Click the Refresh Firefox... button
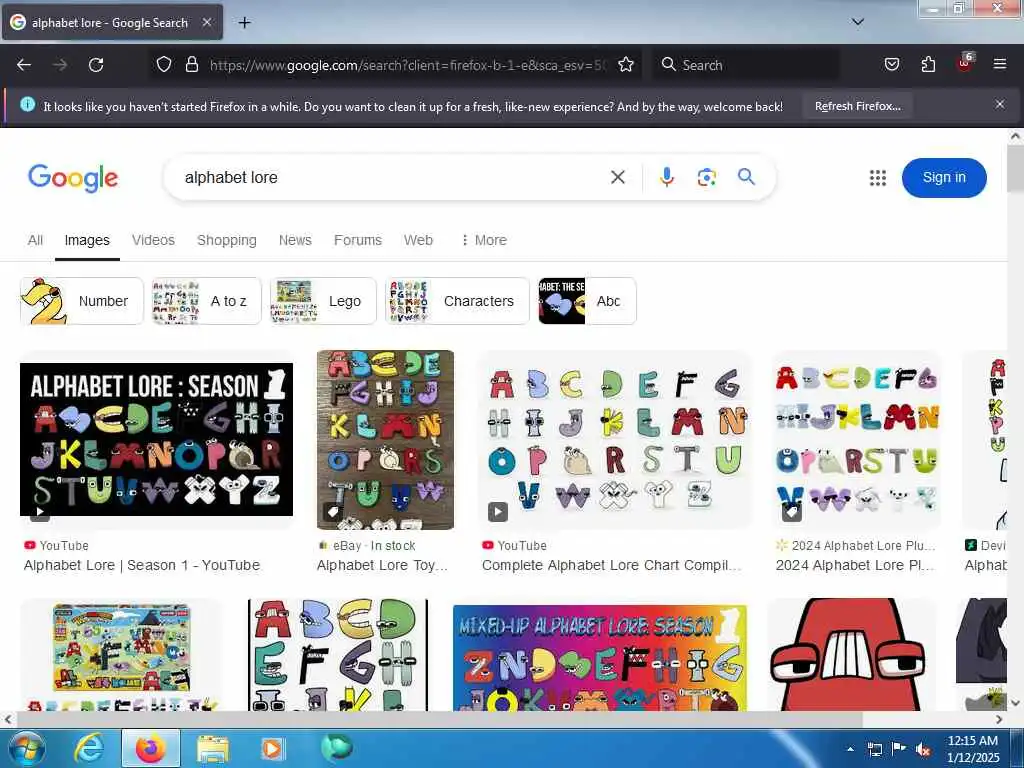Image resolution: width=1024 pixels, height=768 pixels. coord(857,106)
